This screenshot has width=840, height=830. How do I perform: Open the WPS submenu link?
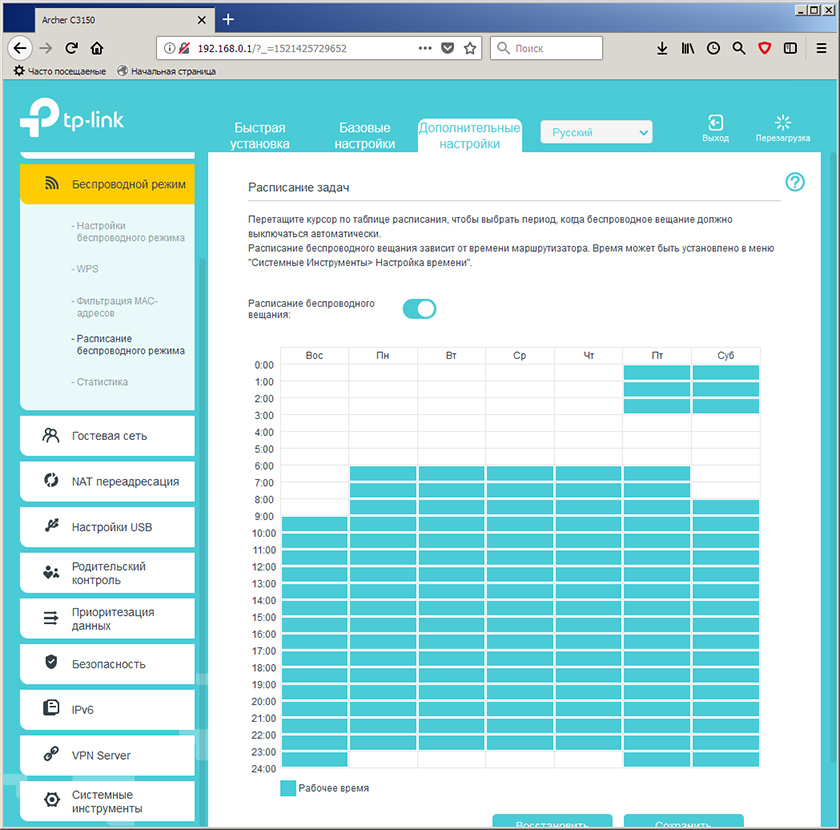click(x=88, y=269)
